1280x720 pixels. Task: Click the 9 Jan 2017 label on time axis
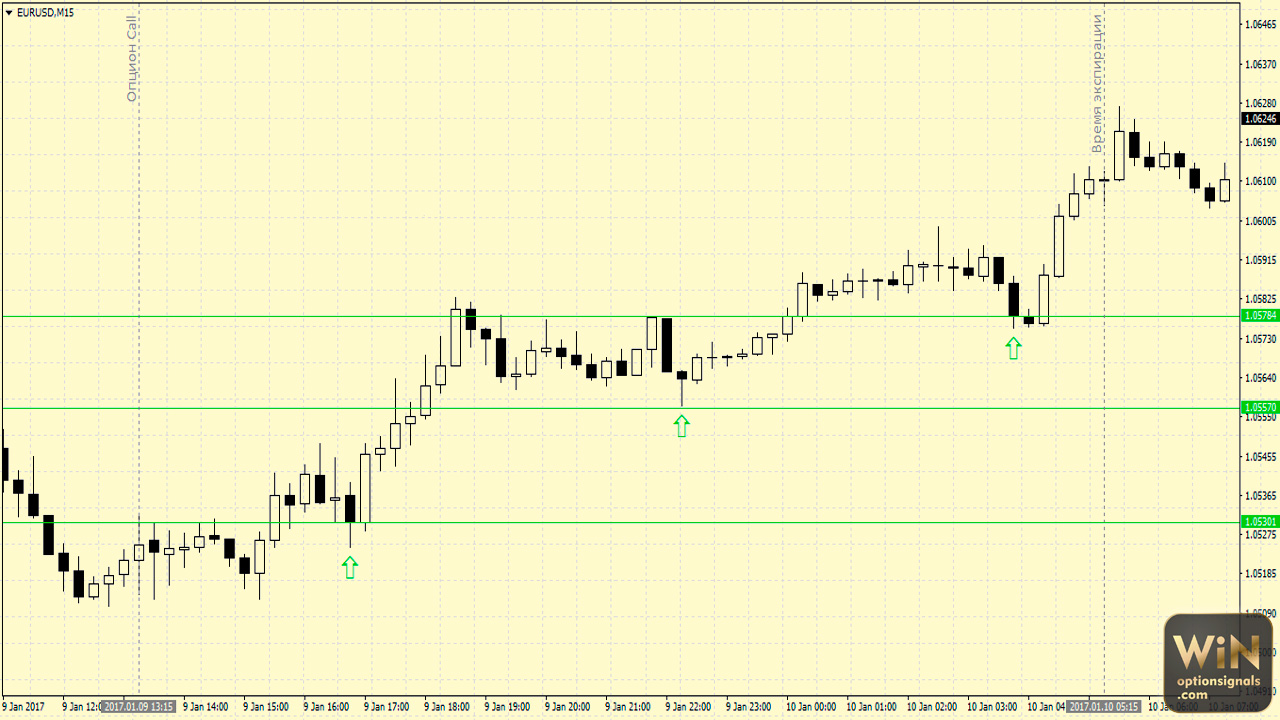click(x=24, y=707)
